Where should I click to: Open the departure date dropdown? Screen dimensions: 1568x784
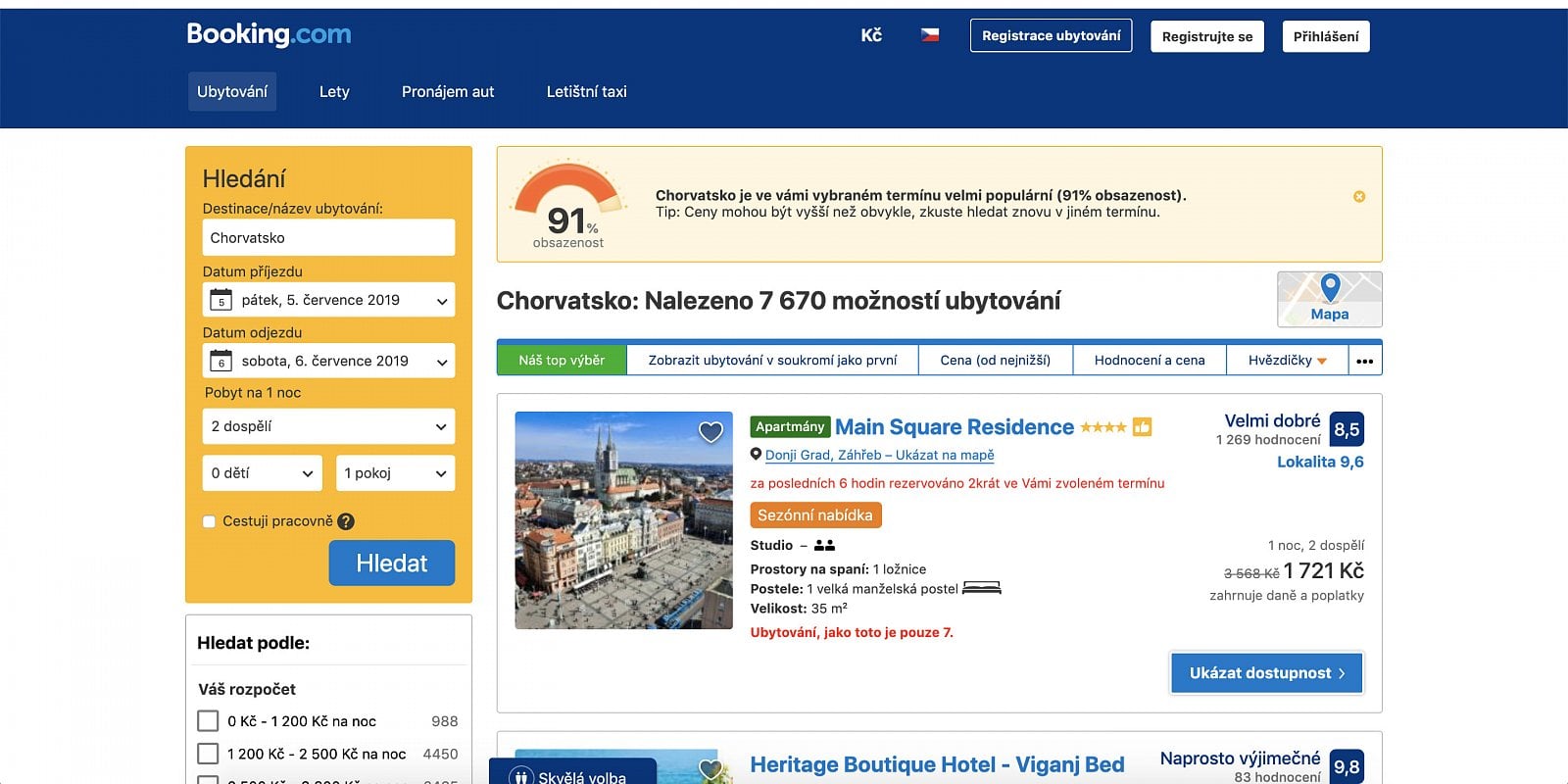click(329, 361)
